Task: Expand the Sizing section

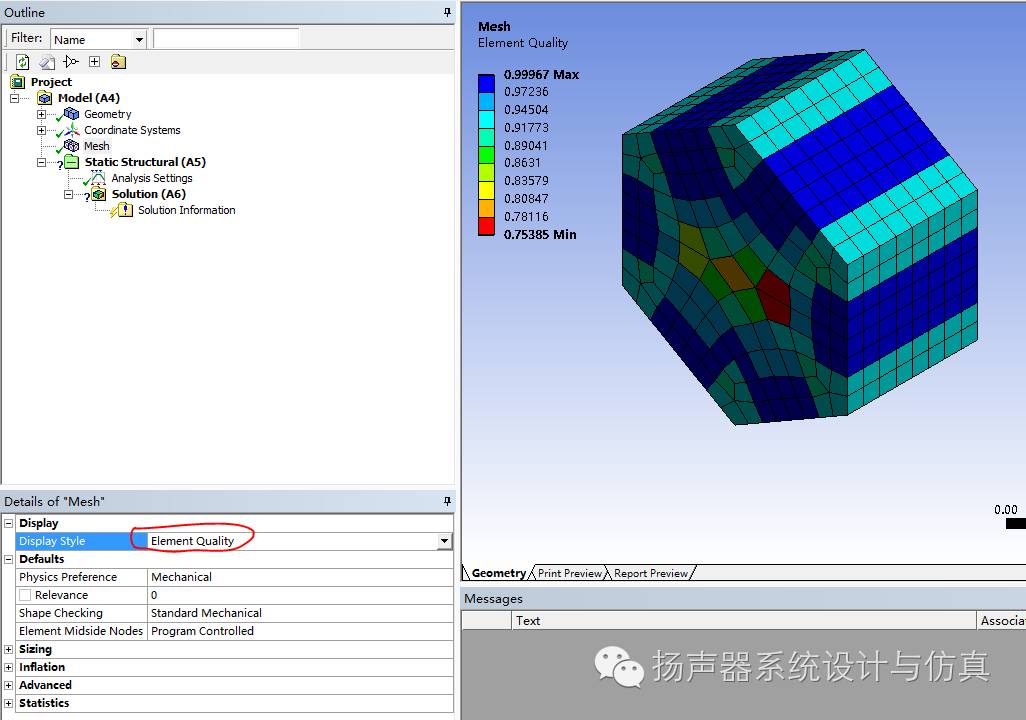Action: (9, 649)
